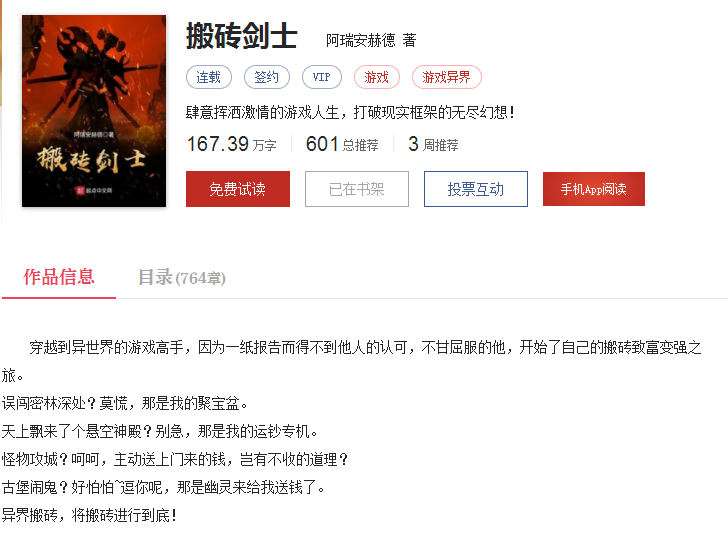Click the 搬砖剑士 title heading

[x=241, y=36]
